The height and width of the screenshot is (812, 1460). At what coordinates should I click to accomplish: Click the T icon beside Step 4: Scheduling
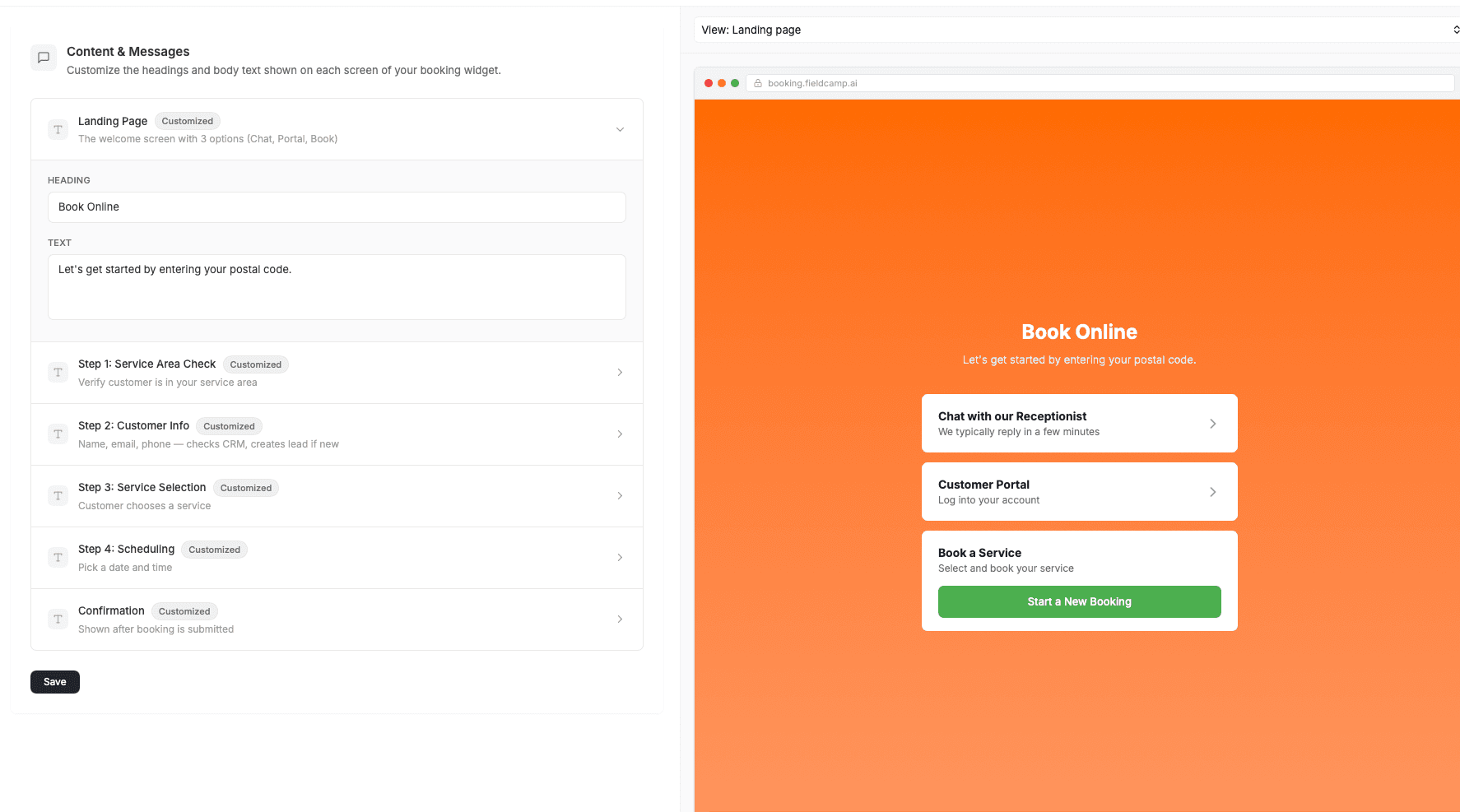[58, 557]
